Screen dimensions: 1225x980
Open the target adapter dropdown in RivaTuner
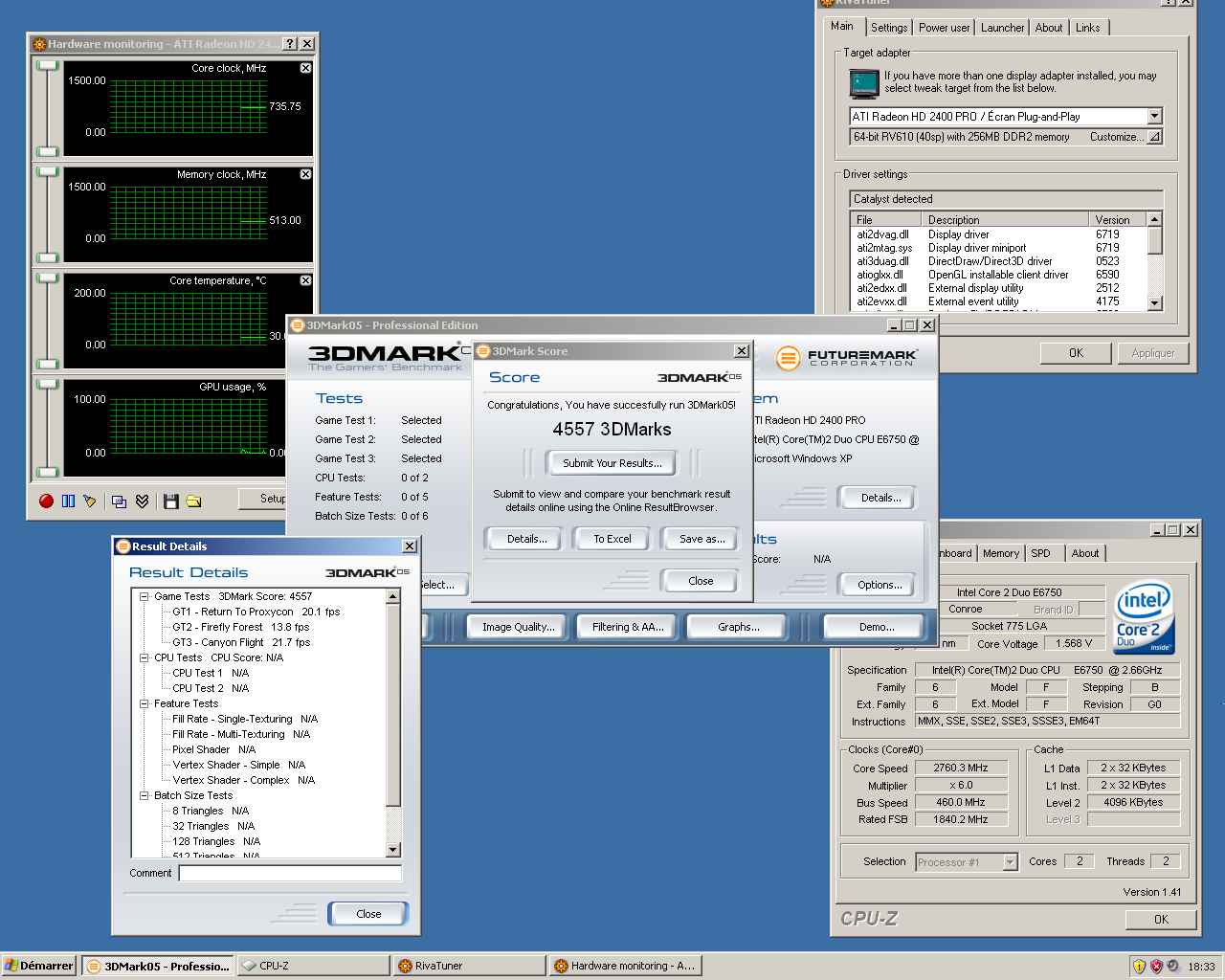click(x=1154, y=116)
